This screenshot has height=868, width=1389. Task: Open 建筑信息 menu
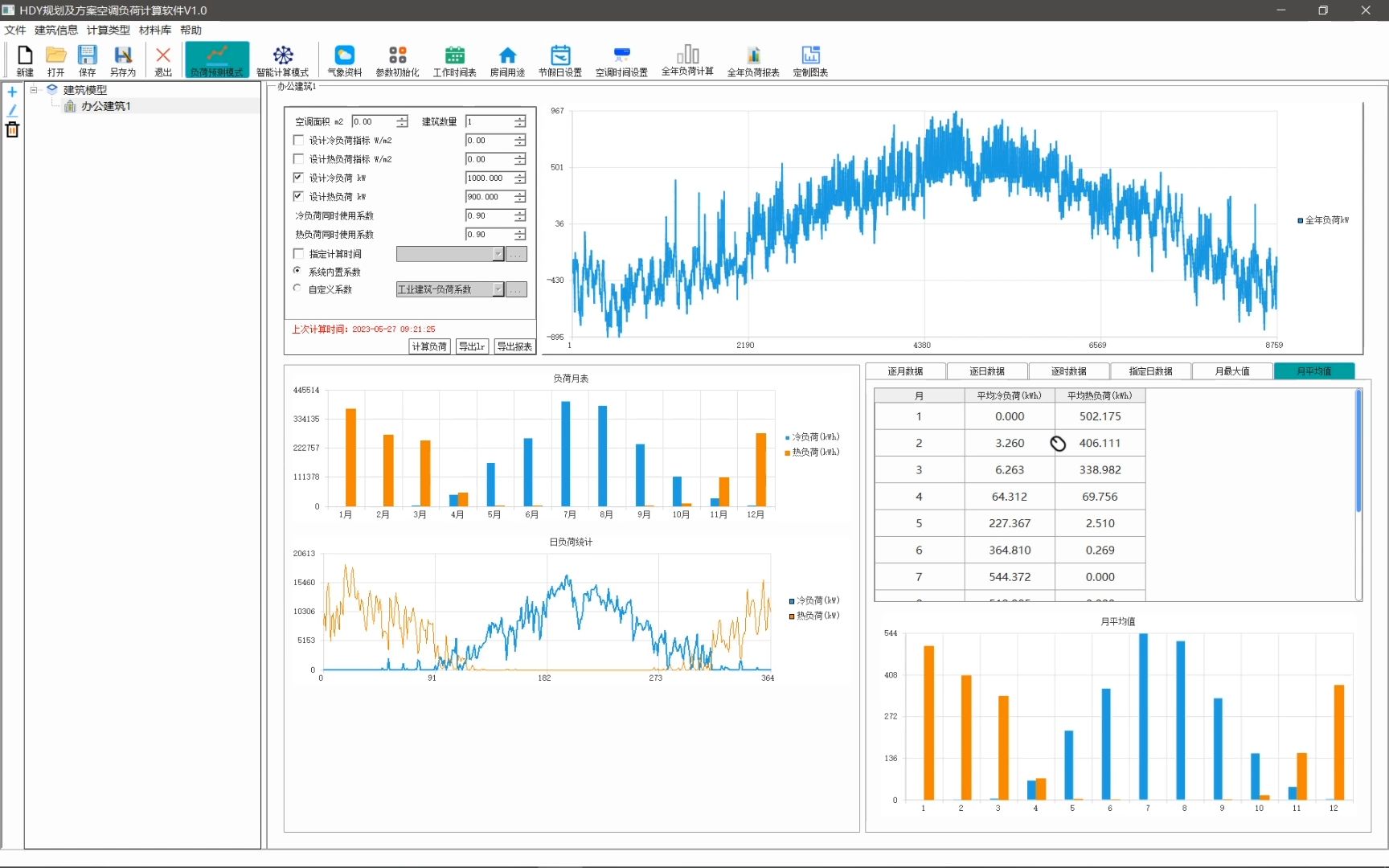tap(56, 31)
